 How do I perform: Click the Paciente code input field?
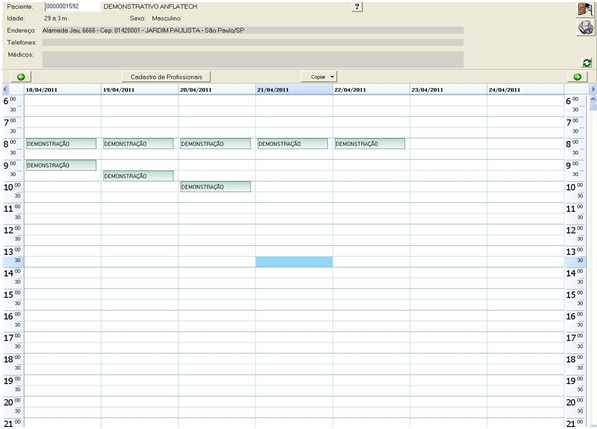click(x=72, y=6)
